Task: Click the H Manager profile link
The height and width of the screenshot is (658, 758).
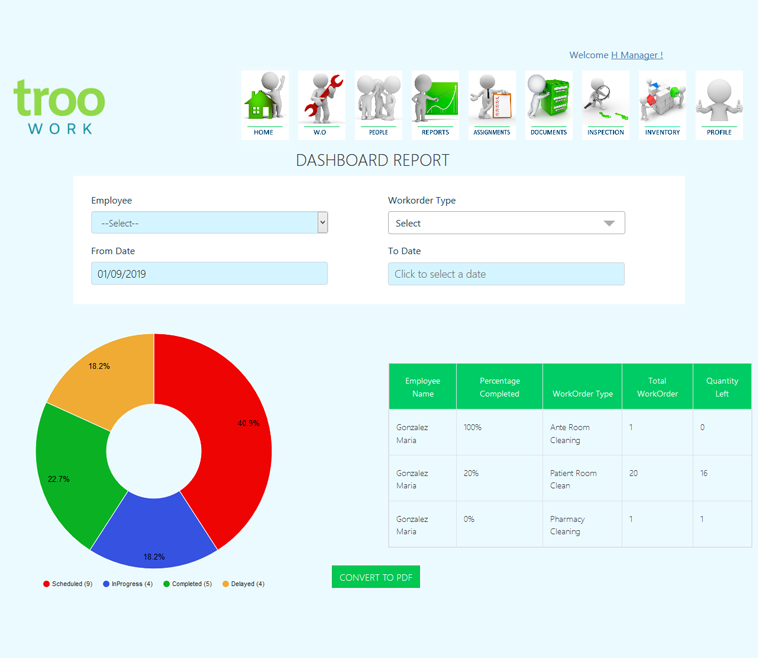Action: tap(636, 55)
